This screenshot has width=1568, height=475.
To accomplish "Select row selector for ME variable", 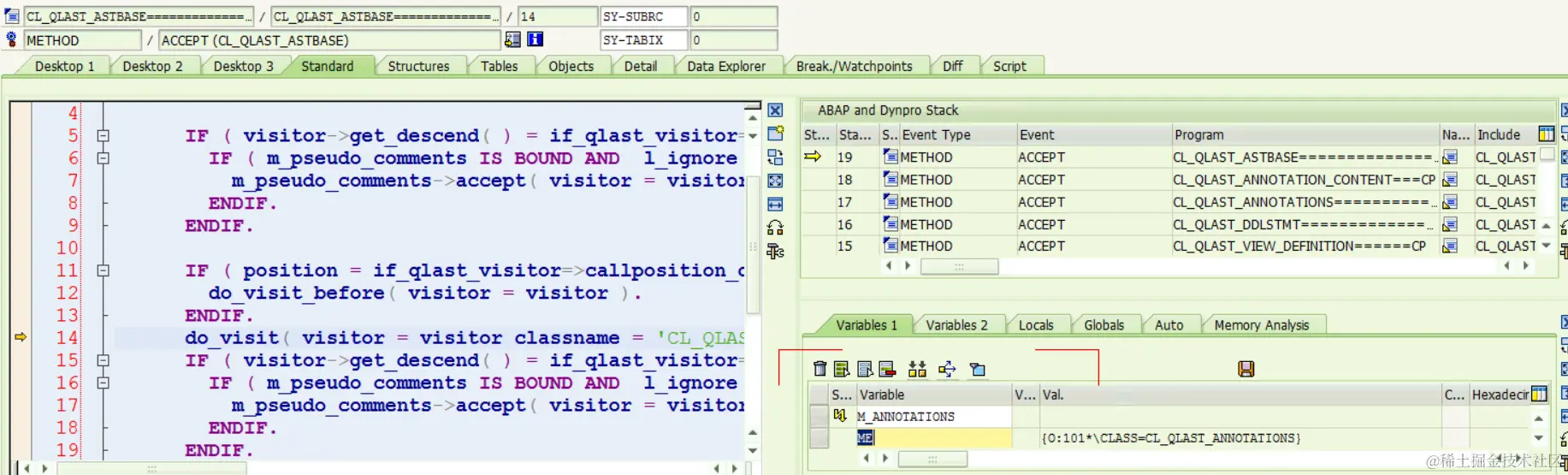I will click(819, 437).
